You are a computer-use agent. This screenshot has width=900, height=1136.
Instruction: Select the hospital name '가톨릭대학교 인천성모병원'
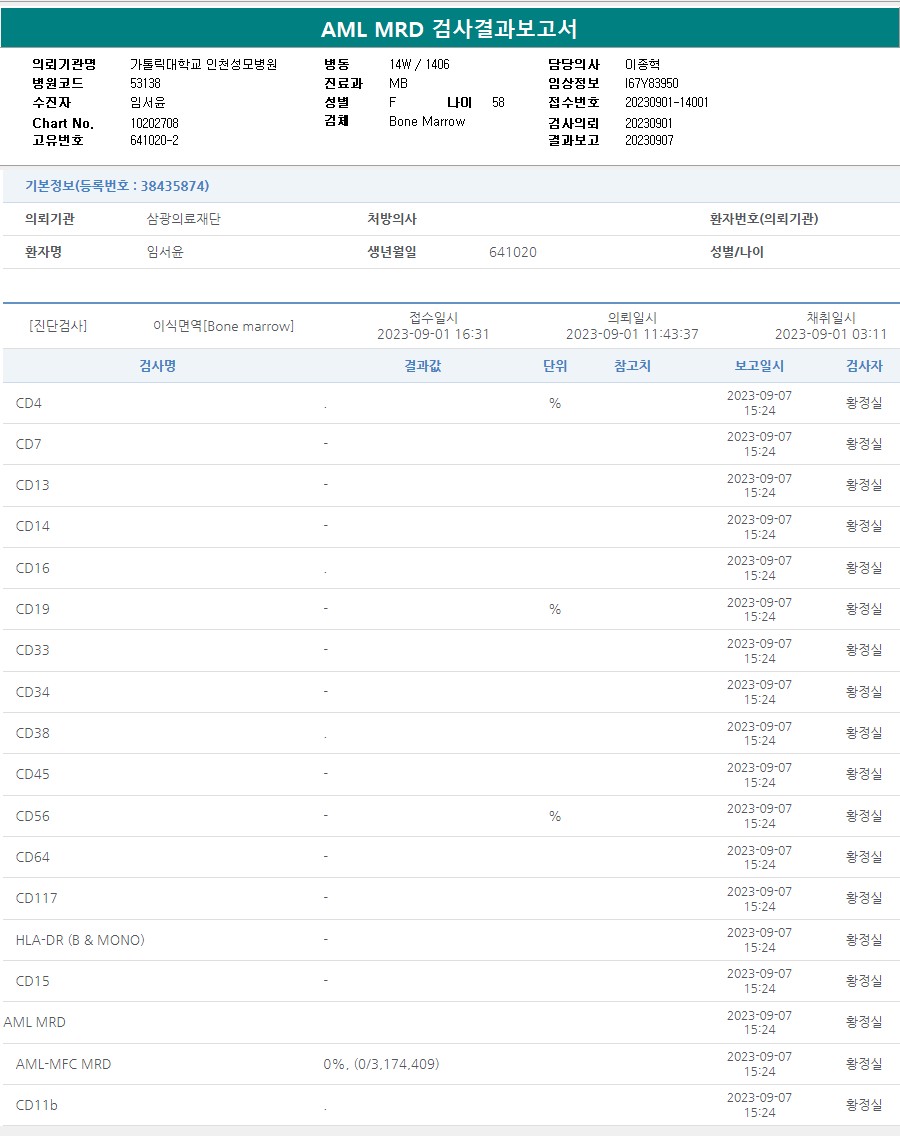click(x=204, y=64)
